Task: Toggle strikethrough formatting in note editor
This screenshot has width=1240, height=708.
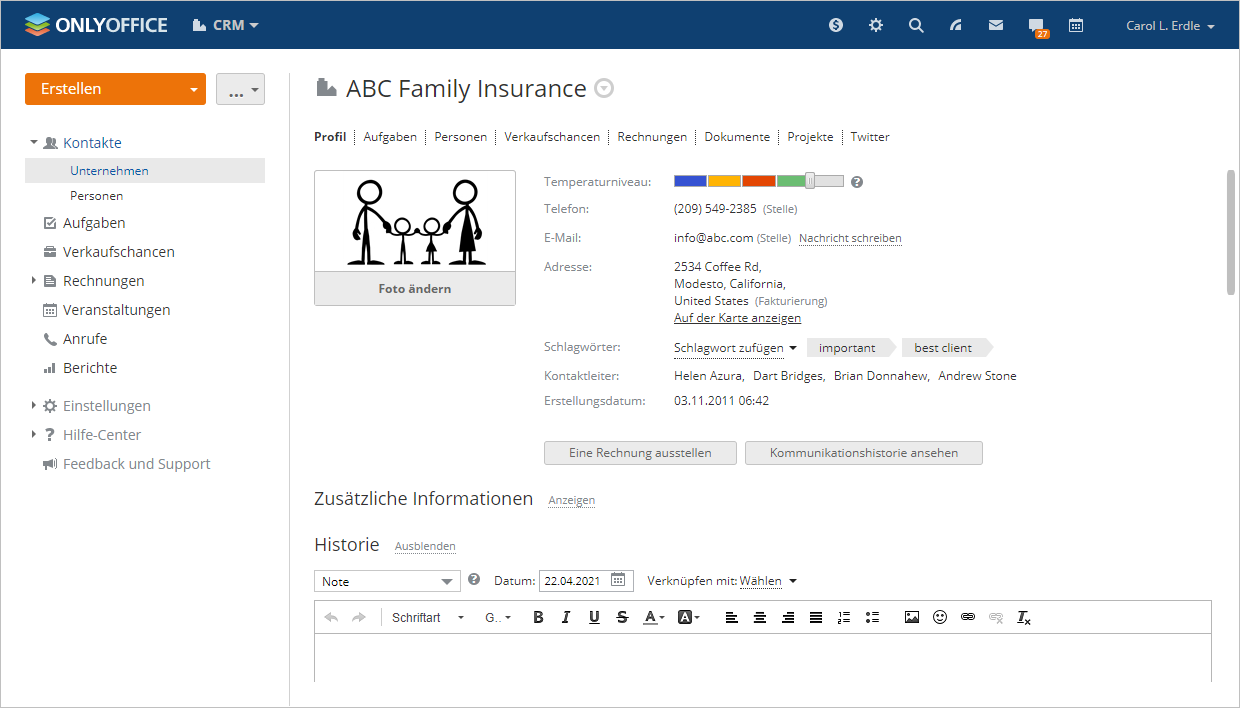Action: click(622, 618)
